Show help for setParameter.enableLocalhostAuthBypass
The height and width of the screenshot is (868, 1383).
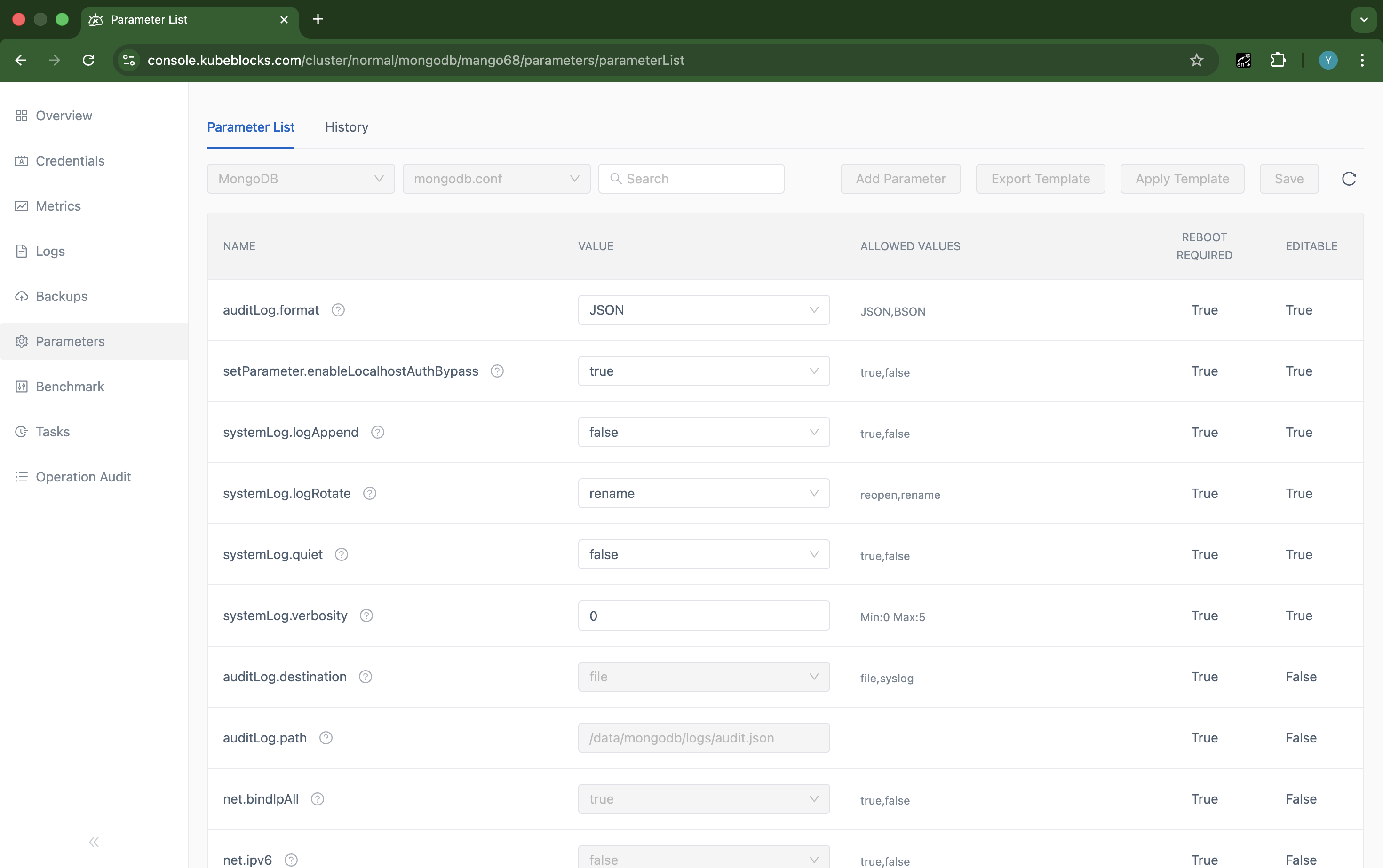[496, 371]
